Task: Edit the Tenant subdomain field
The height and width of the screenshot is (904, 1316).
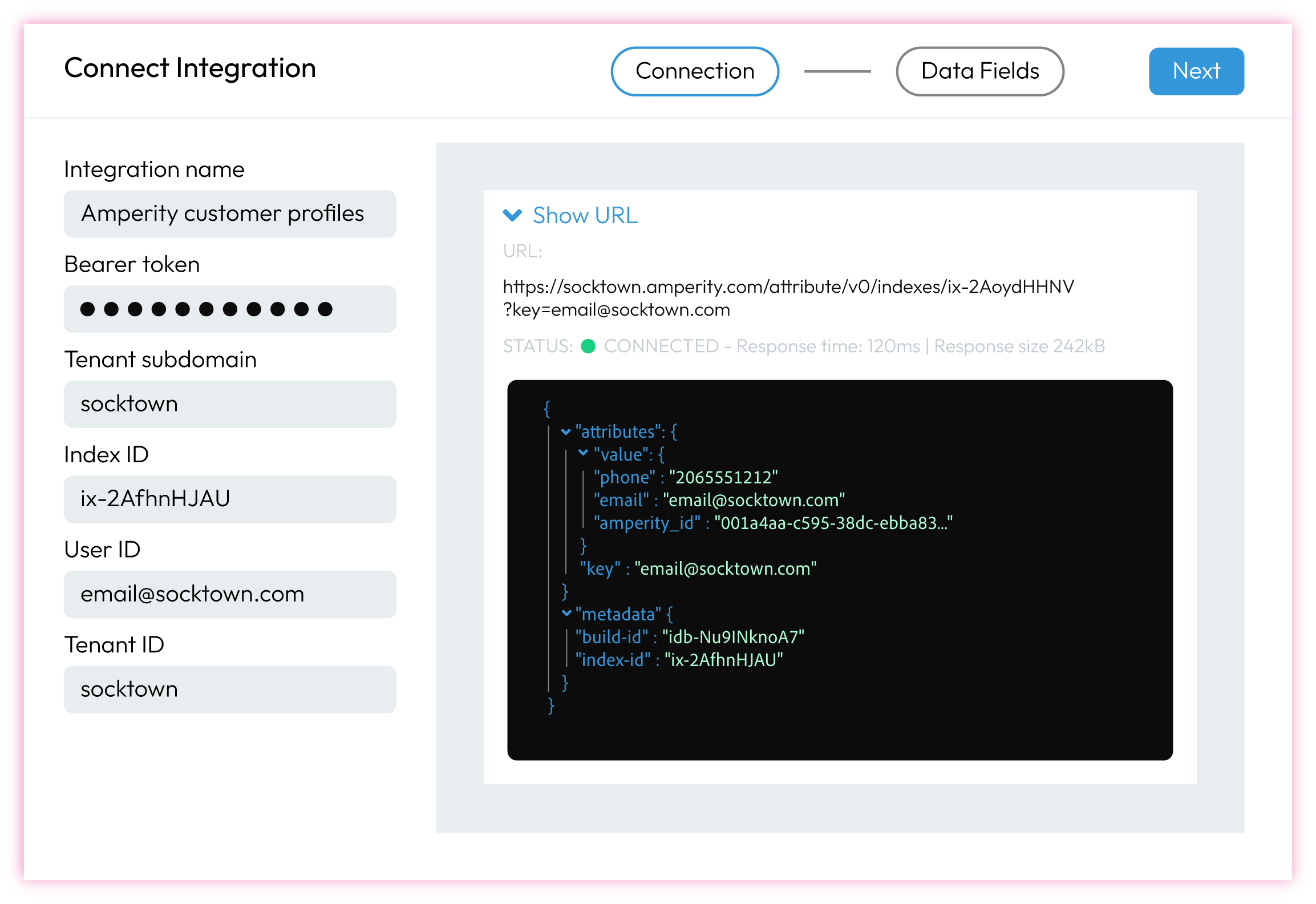Action: 230,404
